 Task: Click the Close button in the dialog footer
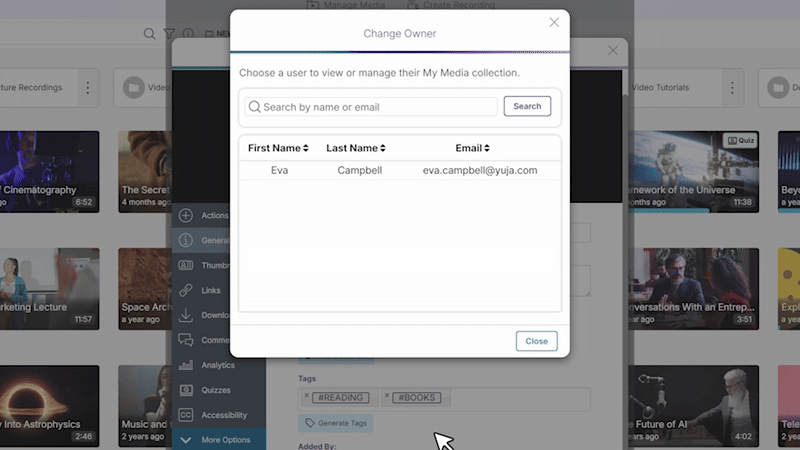coord(536,341)
